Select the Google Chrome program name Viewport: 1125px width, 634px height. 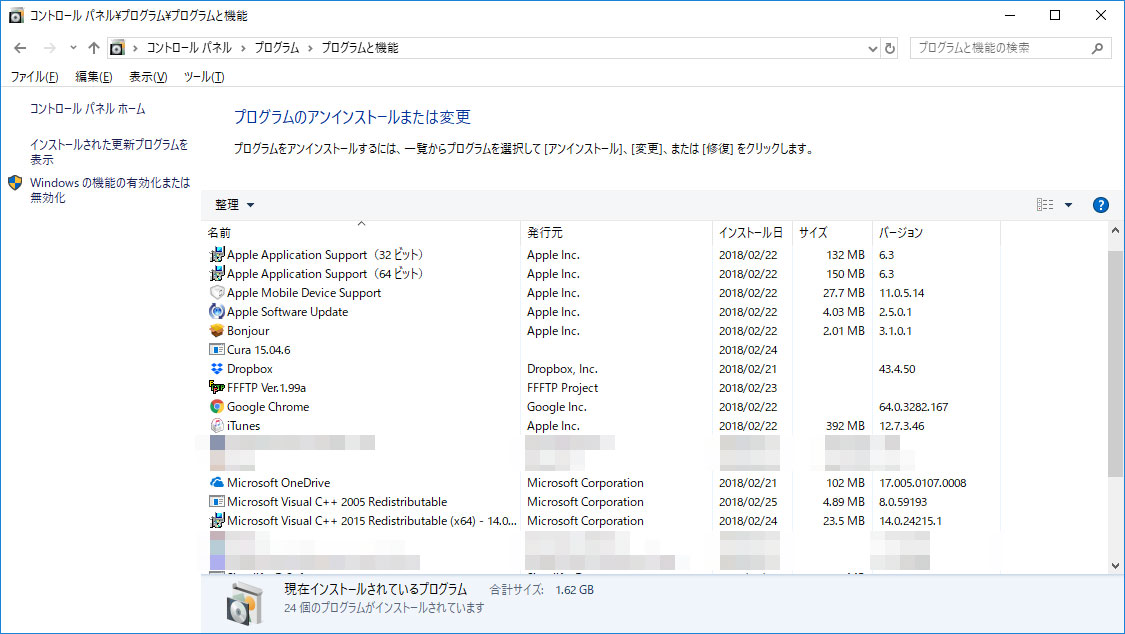[x=268, y=407]
